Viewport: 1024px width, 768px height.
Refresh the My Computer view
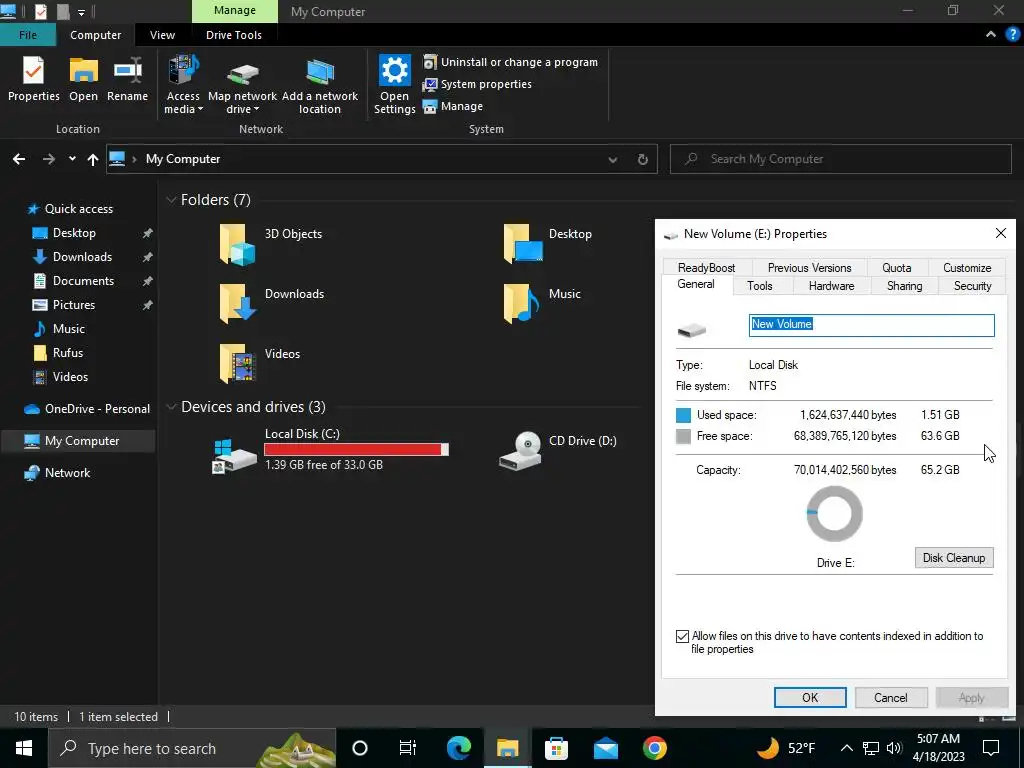[x=643, y=159]
